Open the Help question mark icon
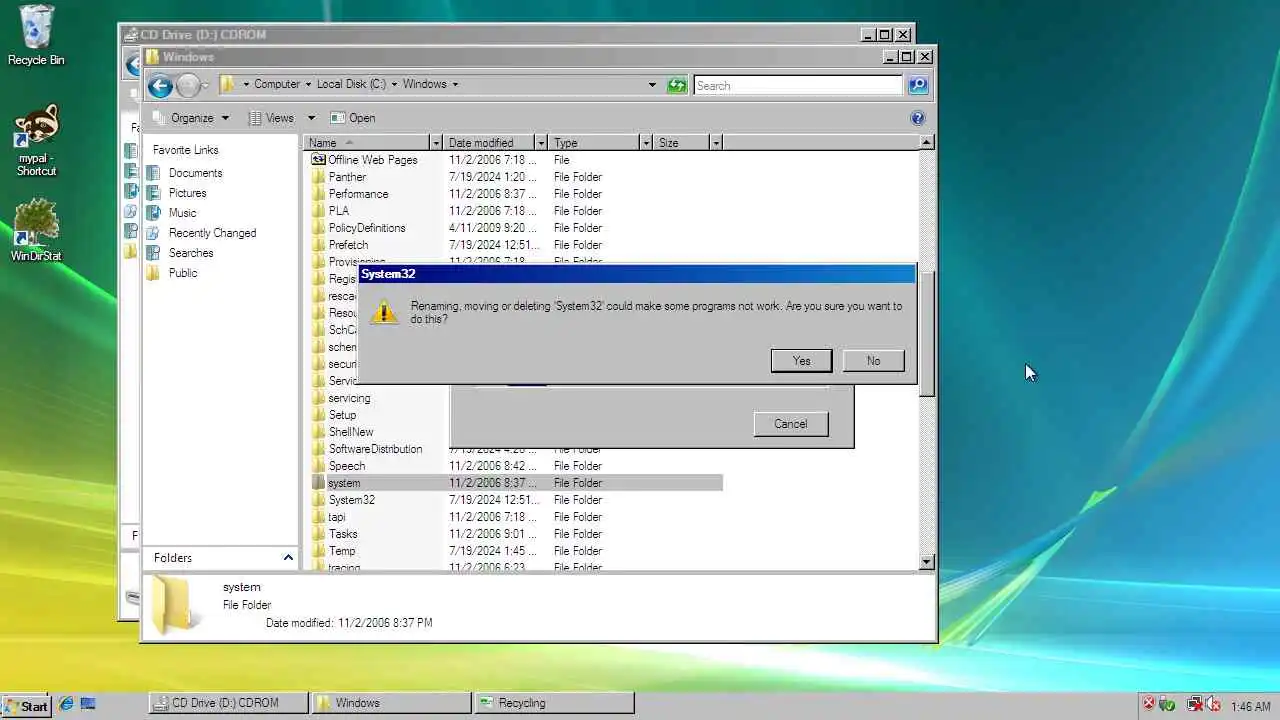This screenshot has height=720, width=1280. [x=918, y=118]
